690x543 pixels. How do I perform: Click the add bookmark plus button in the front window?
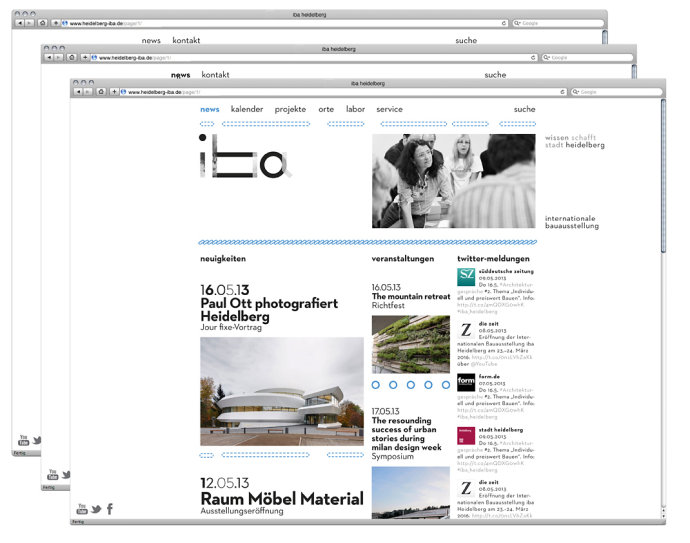114,92
